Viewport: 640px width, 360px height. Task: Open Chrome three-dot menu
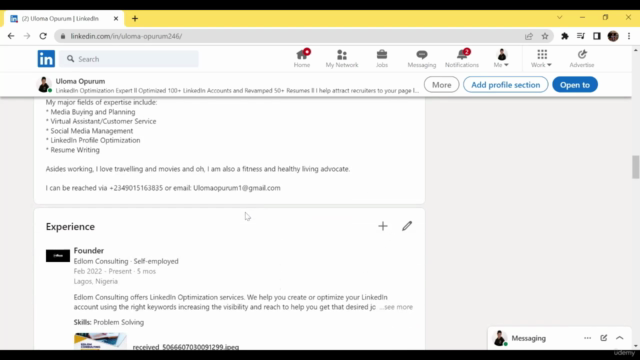click(629, 36)
